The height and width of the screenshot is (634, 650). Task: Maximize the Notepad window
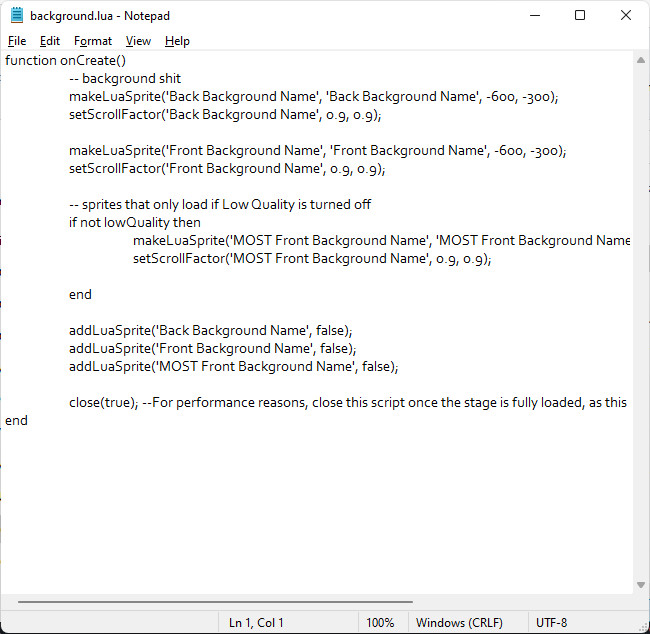(580, 16)
